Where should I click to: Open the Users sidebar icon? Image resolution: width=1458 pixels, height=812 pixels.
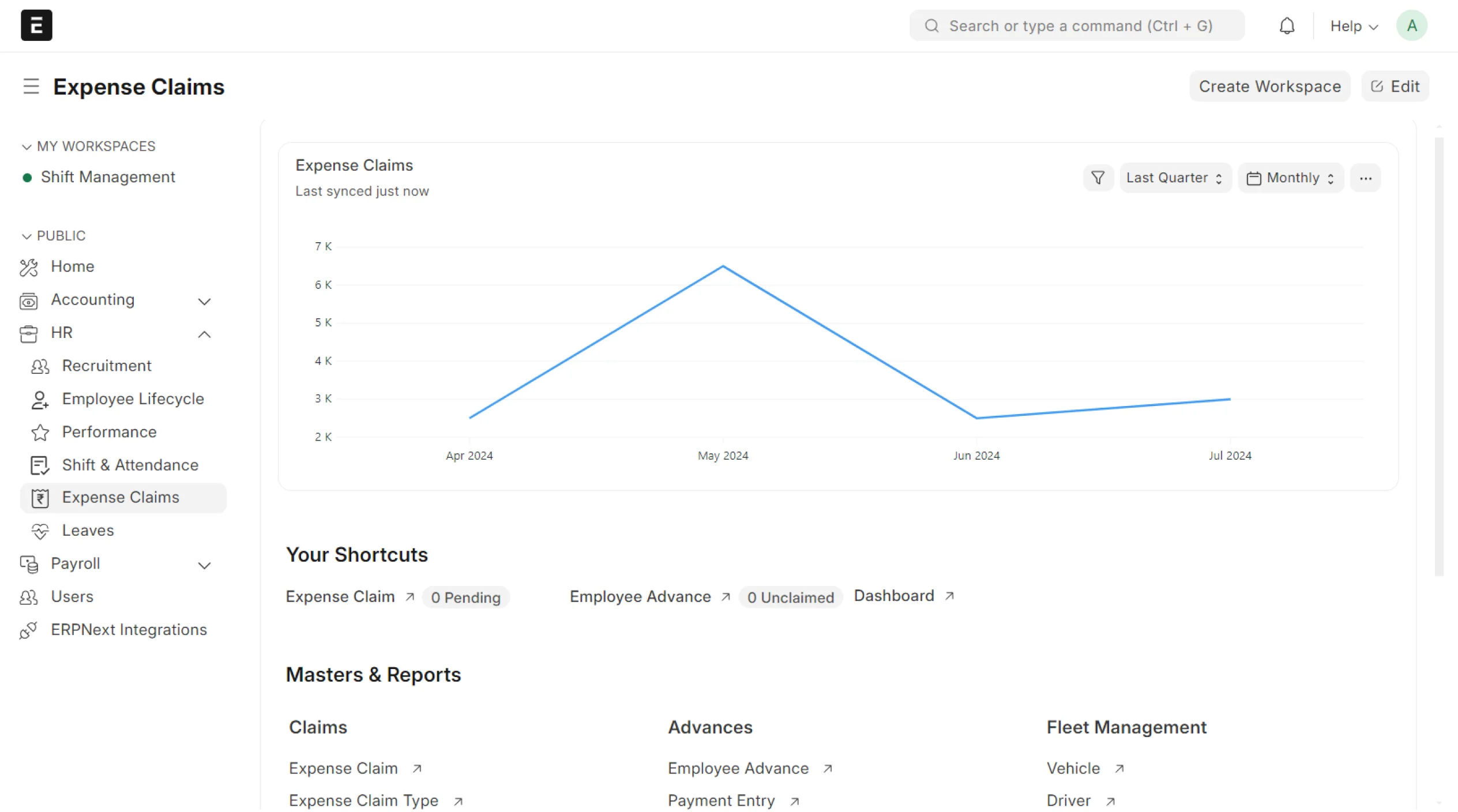pos(29,597)
